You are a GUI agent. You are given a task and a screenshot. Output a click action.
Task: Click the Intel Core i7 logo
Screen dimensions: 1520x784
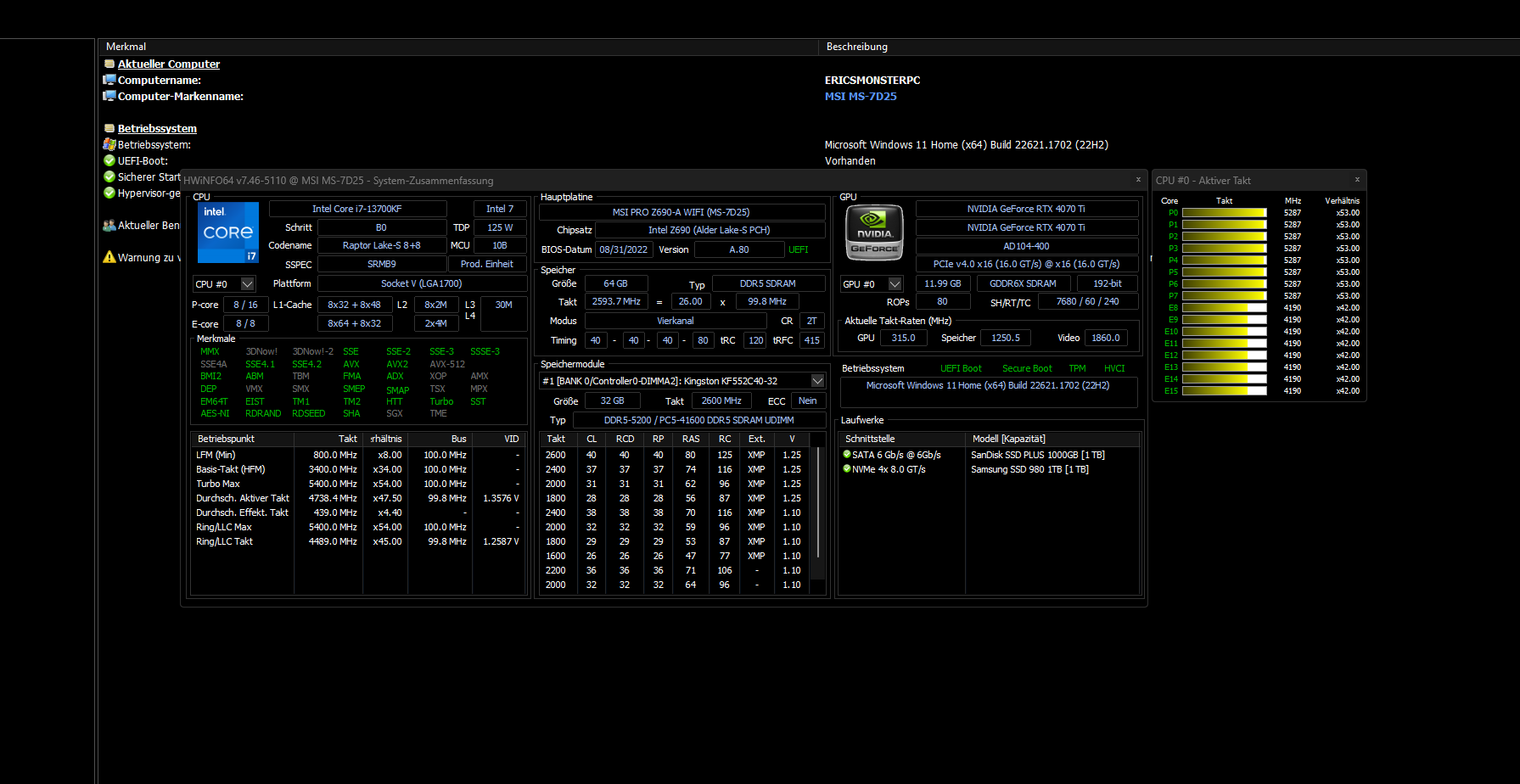[228, 232]
